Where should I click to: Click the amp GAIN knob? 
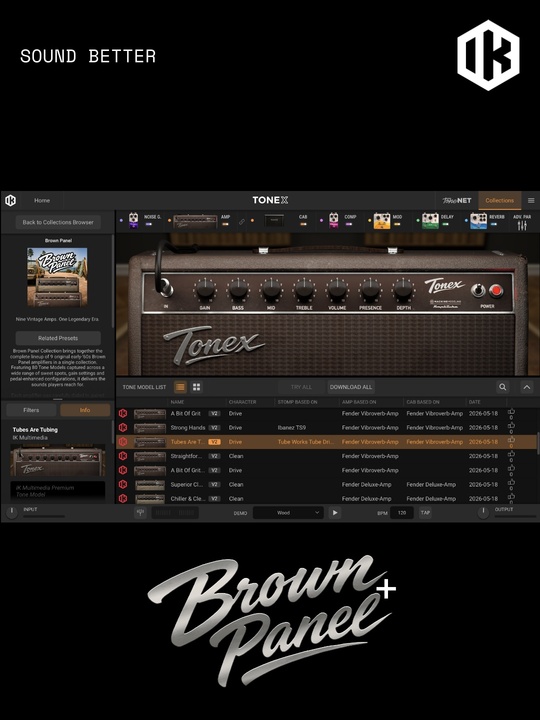(x=205, y=289)
